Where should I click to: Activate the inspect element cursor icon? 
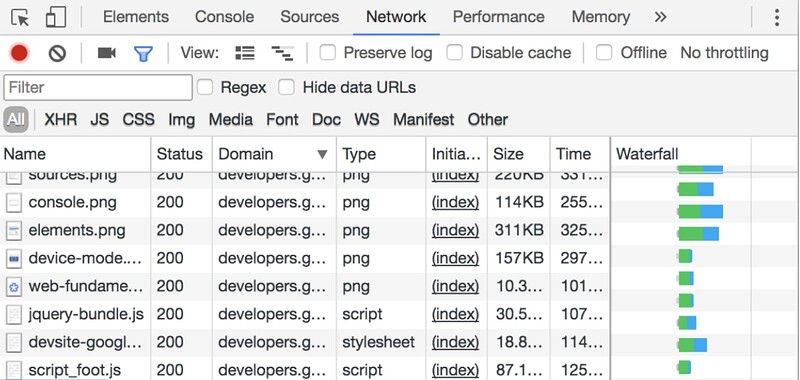(x=20, y=17)
